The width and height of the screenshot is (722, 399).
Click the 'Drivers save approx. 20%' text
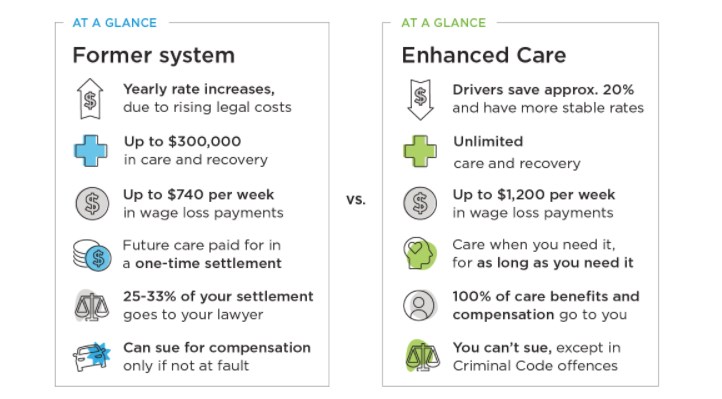tap(543, 90)
